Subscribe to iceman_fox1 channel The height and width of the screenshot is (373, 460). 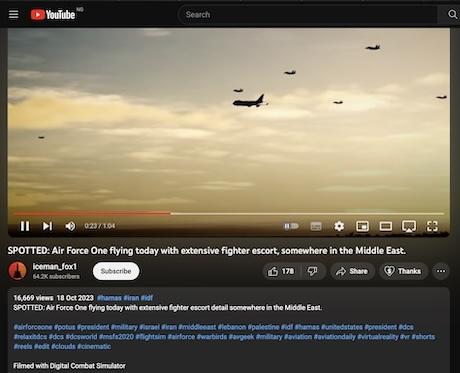pos(116,271)
